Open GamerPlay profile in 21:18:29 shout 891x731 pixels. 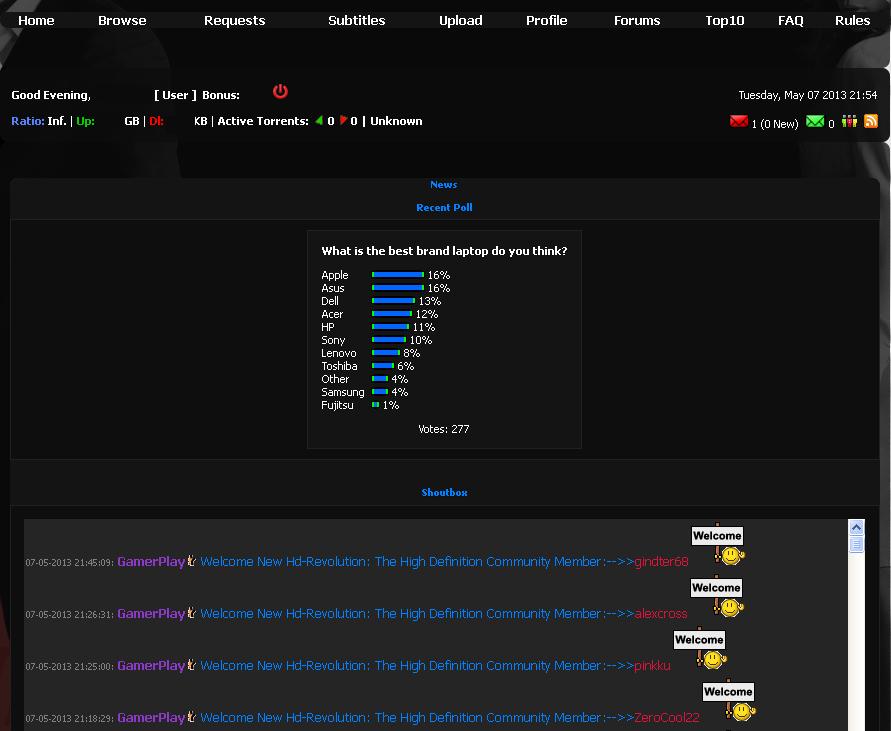151,718
